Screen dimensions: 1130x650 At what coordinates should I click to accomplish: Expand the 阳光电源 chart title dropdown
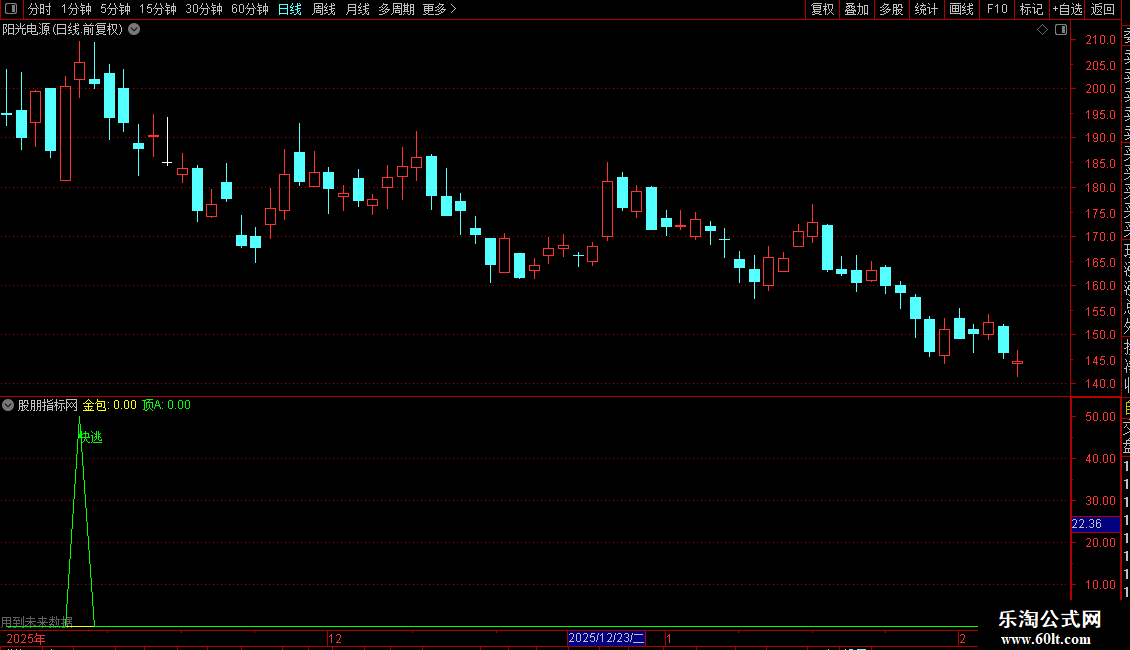(x=134, y=30)
